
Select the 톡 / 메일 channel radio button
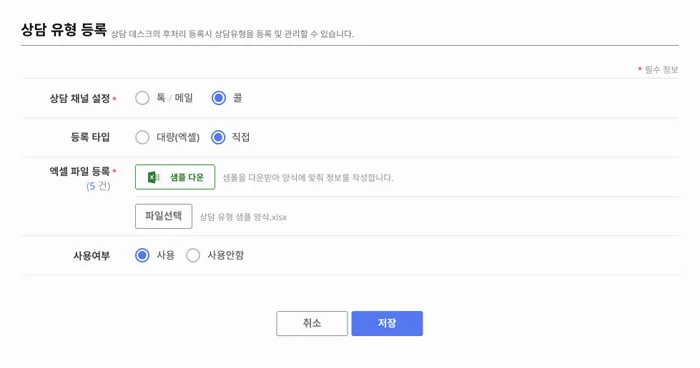click(142, 98)
